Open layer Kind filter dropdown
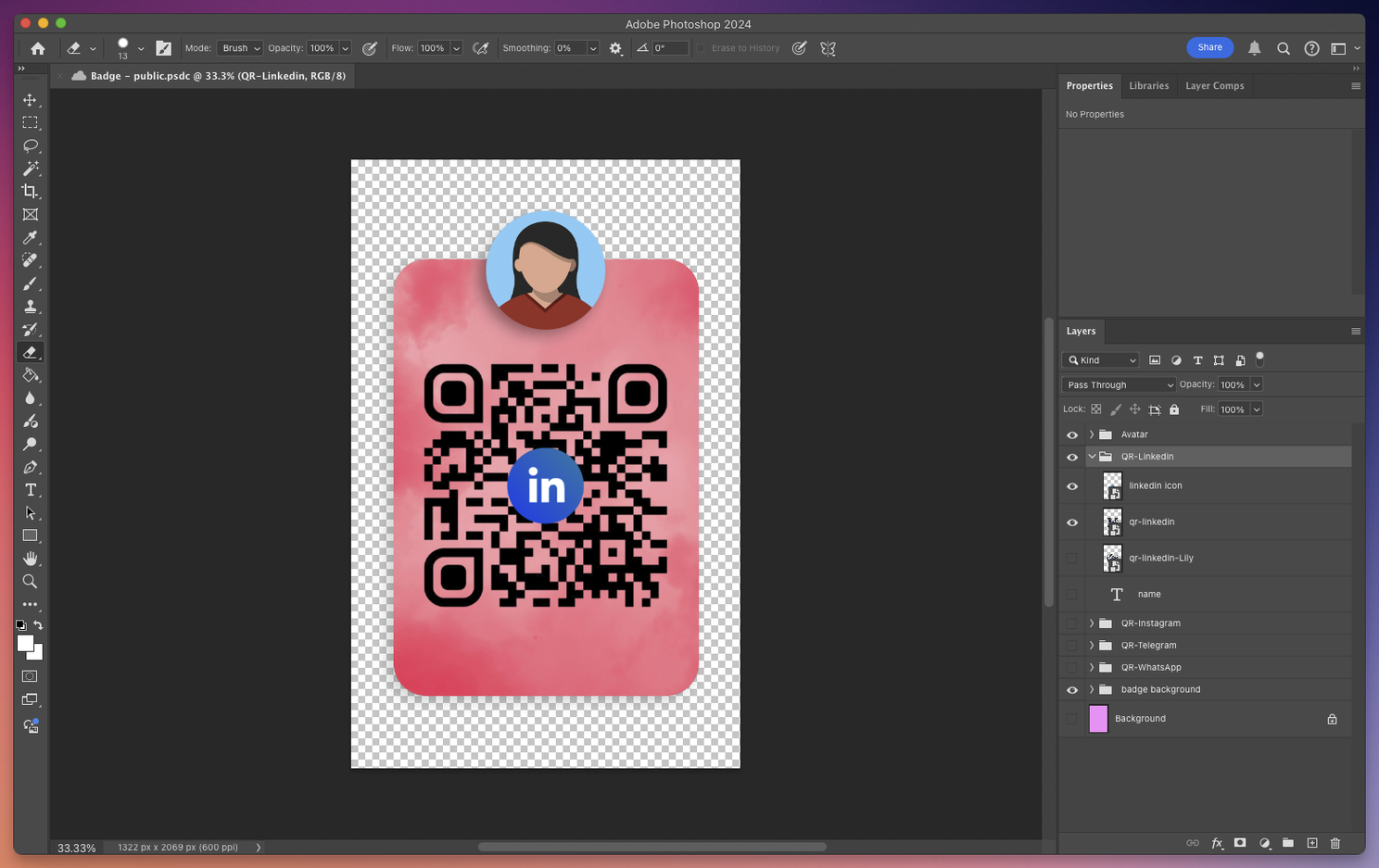The image size is (1379, 868). (x=1101, y=360)
